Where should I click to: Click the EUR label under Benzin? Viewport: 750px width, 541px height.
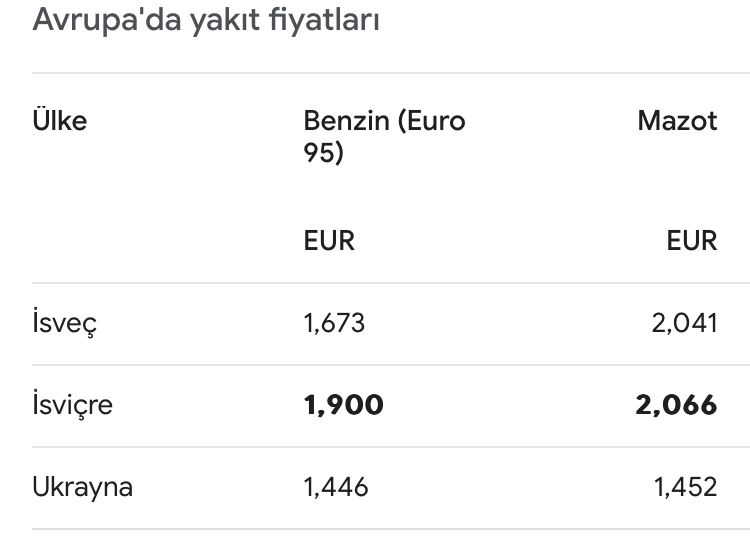(x=329, y=241)
